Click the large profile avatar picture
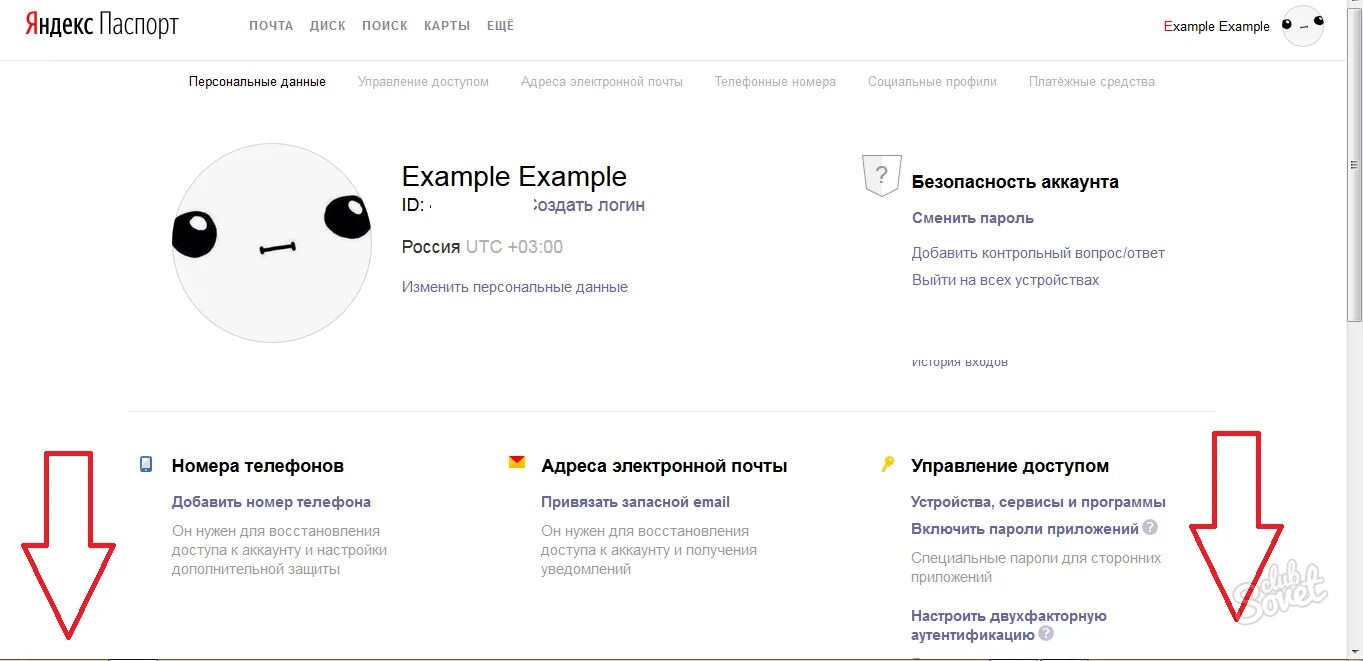This screenshot has height=661, width=1363. point(272,243)
